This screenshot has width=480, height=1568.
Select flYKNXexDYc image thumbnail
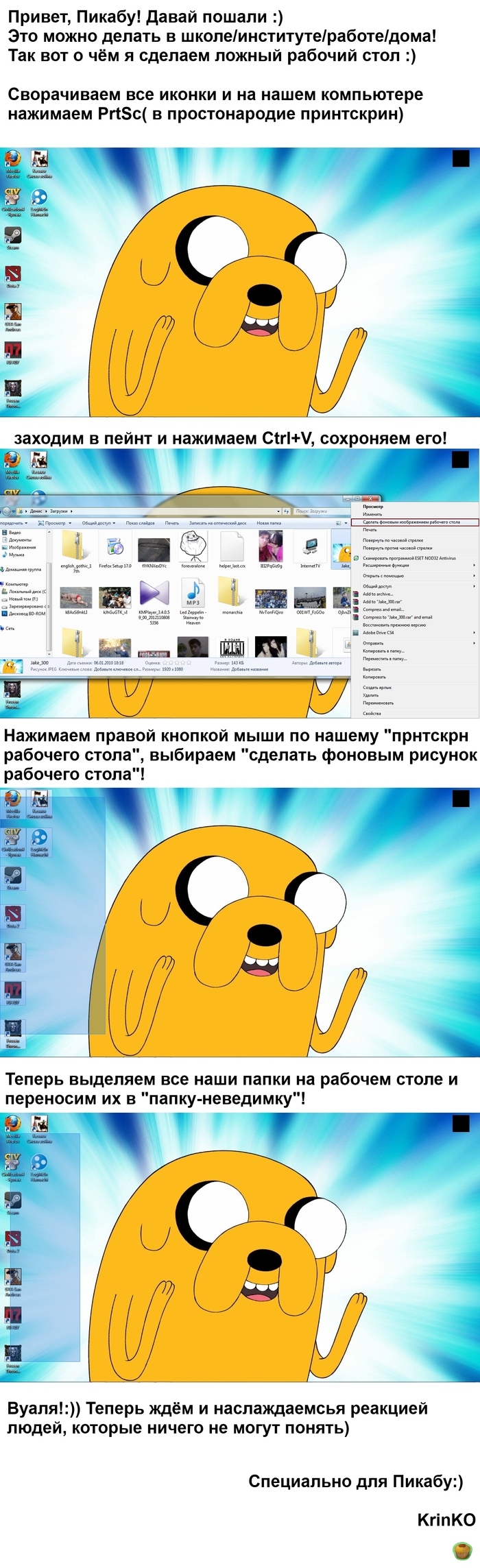pos(154,553)
